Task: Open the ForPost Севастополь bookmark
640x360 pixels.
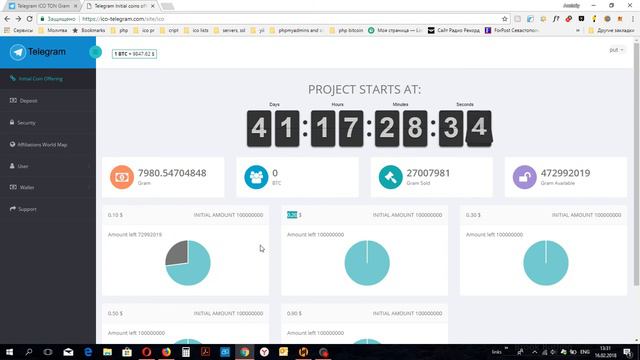Action: [512, 30]
